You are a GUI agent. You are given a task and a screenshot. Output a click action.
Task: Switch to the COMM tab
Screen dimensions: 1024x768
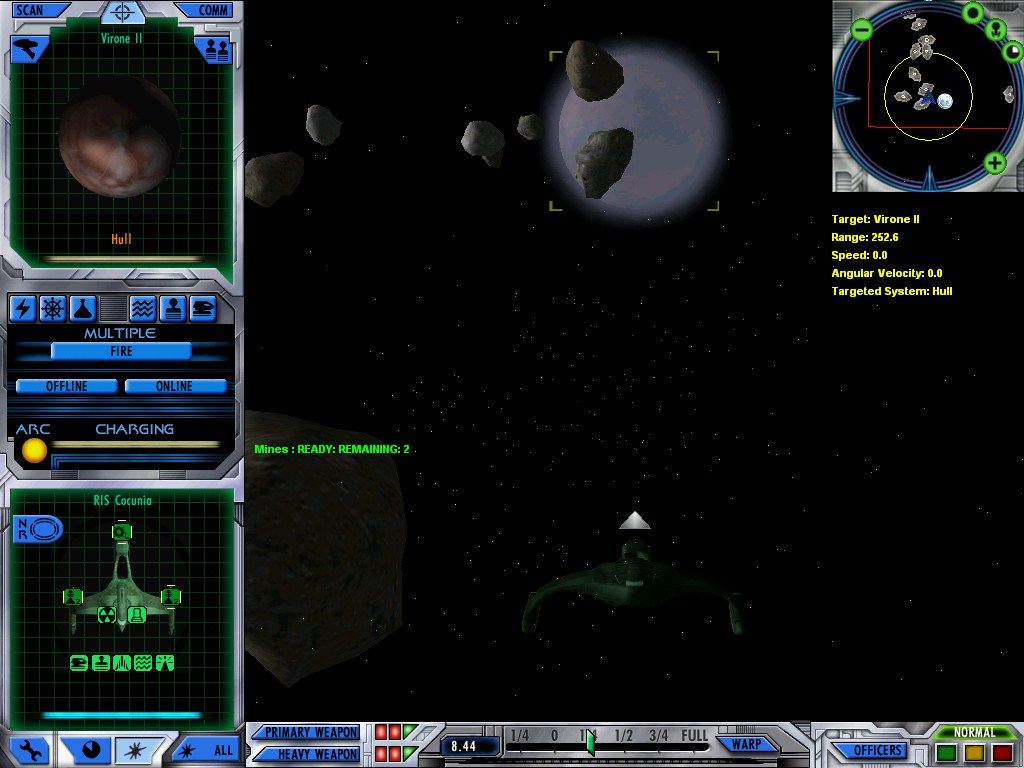pos(216,9)
